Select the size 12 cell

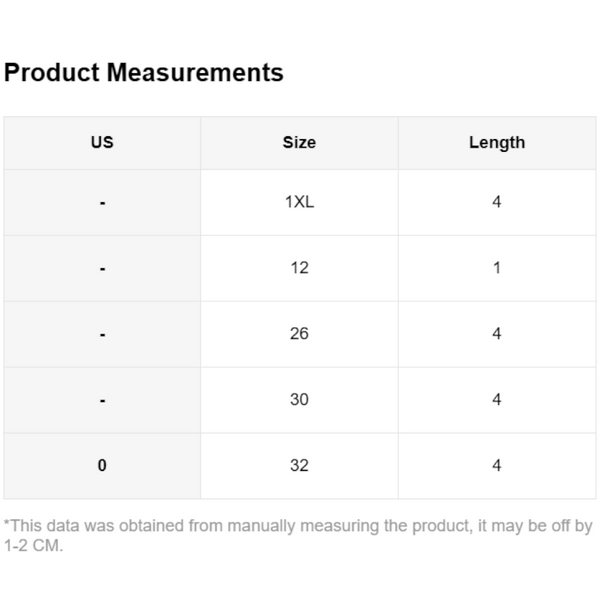pos(299,268)
